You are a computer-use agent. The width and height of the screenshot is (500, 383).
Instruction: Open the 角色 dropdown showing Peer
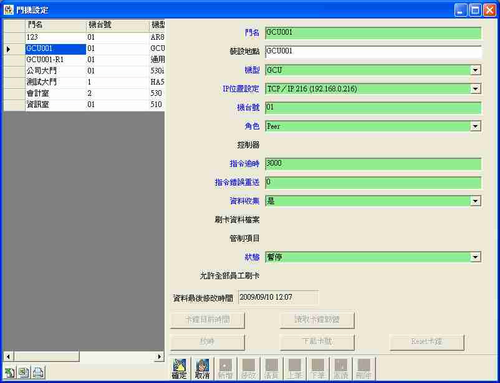point(475,126)
